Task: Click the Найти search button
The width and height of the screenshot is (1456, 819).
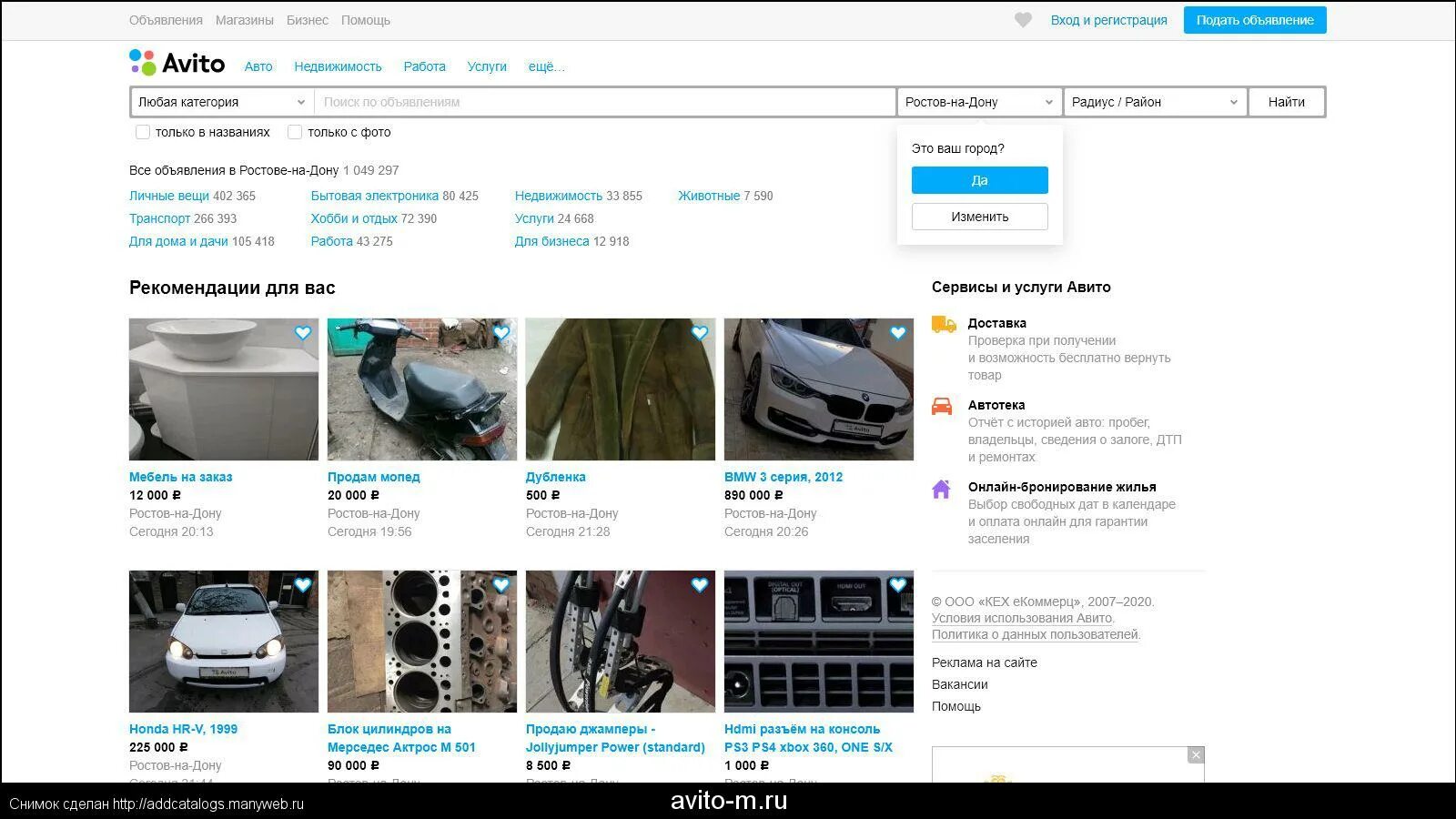Action: point(1287,102)
